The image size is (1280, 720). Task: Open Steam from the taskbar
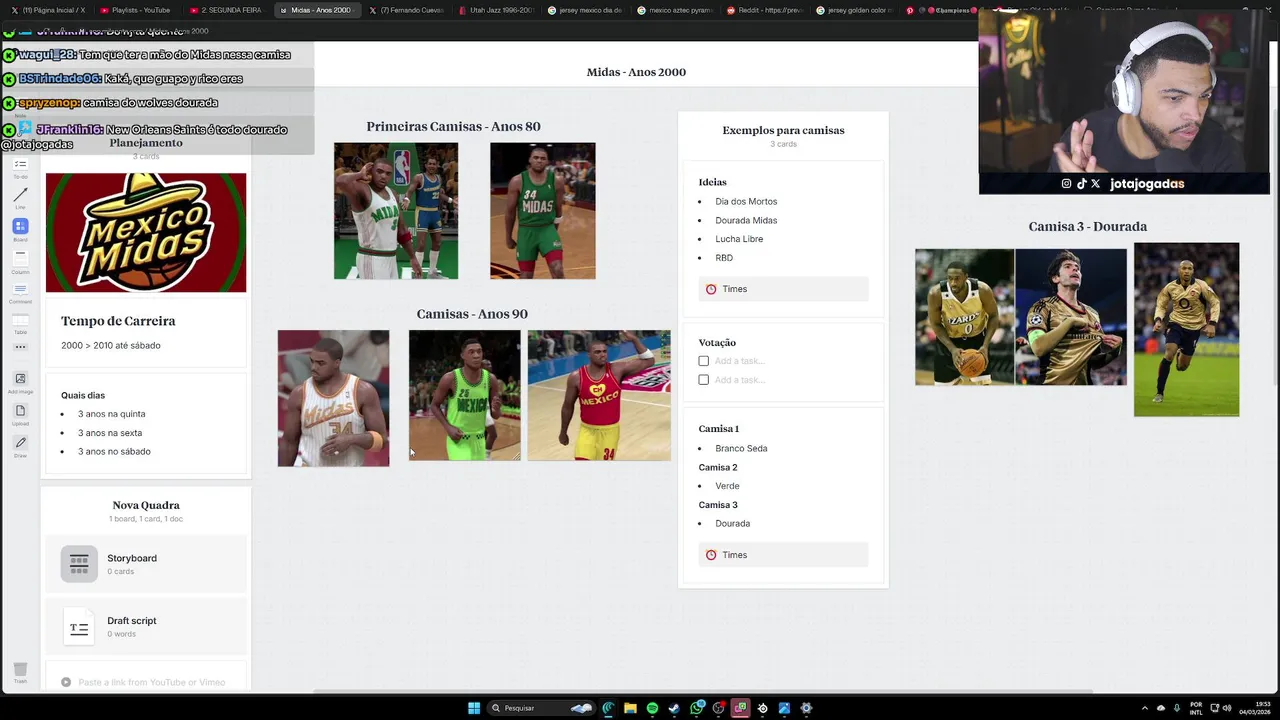(x=674, y=708)
